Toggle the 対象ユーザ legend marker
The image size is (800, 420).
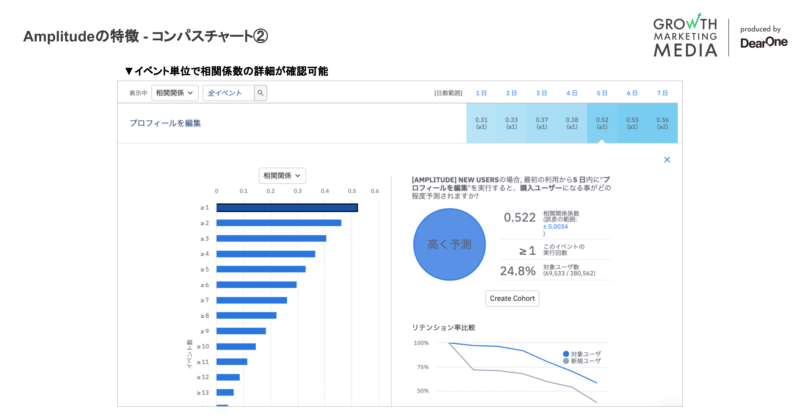pos(565,354)
